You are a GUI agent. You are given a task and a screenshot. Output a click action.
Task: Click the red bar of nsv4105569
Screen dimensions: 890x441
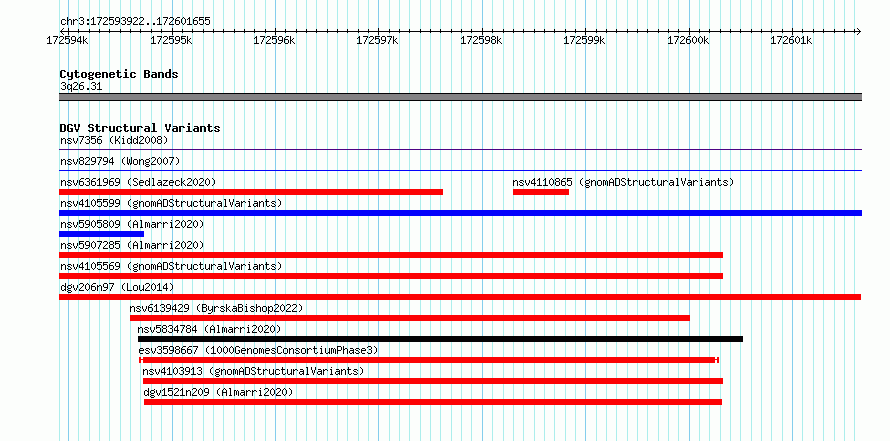point(391,276)
